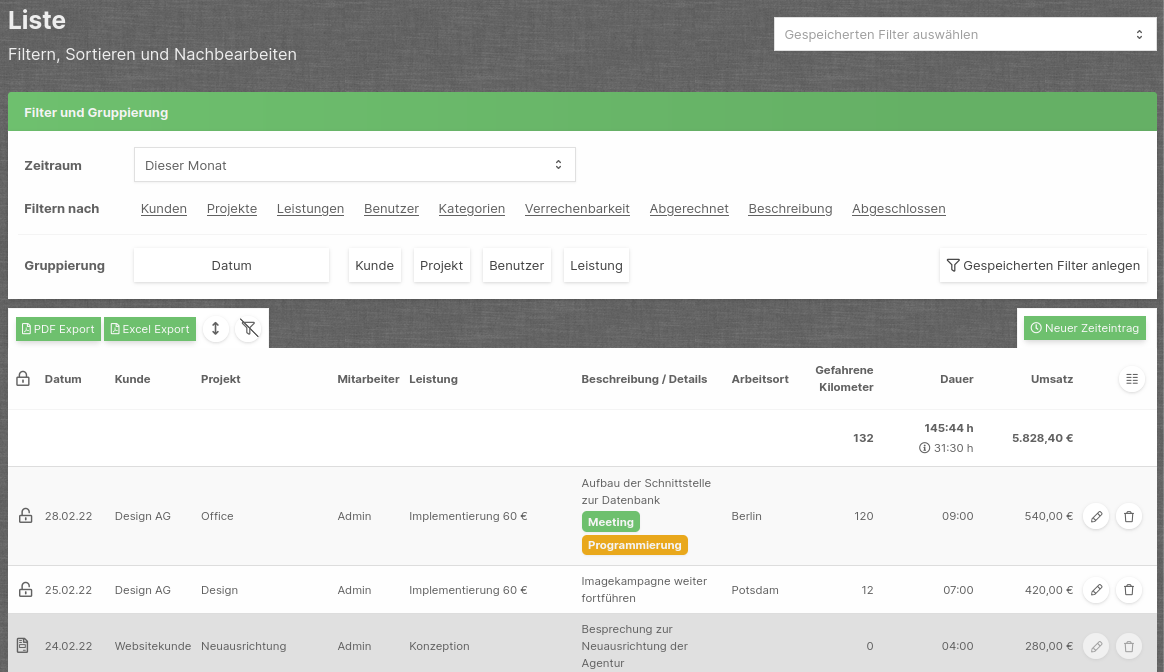Expand the Zeitraum 'Dieser Monat' dropdown
The width and height of the screenshot is (1164, 672).
point(354,165)
